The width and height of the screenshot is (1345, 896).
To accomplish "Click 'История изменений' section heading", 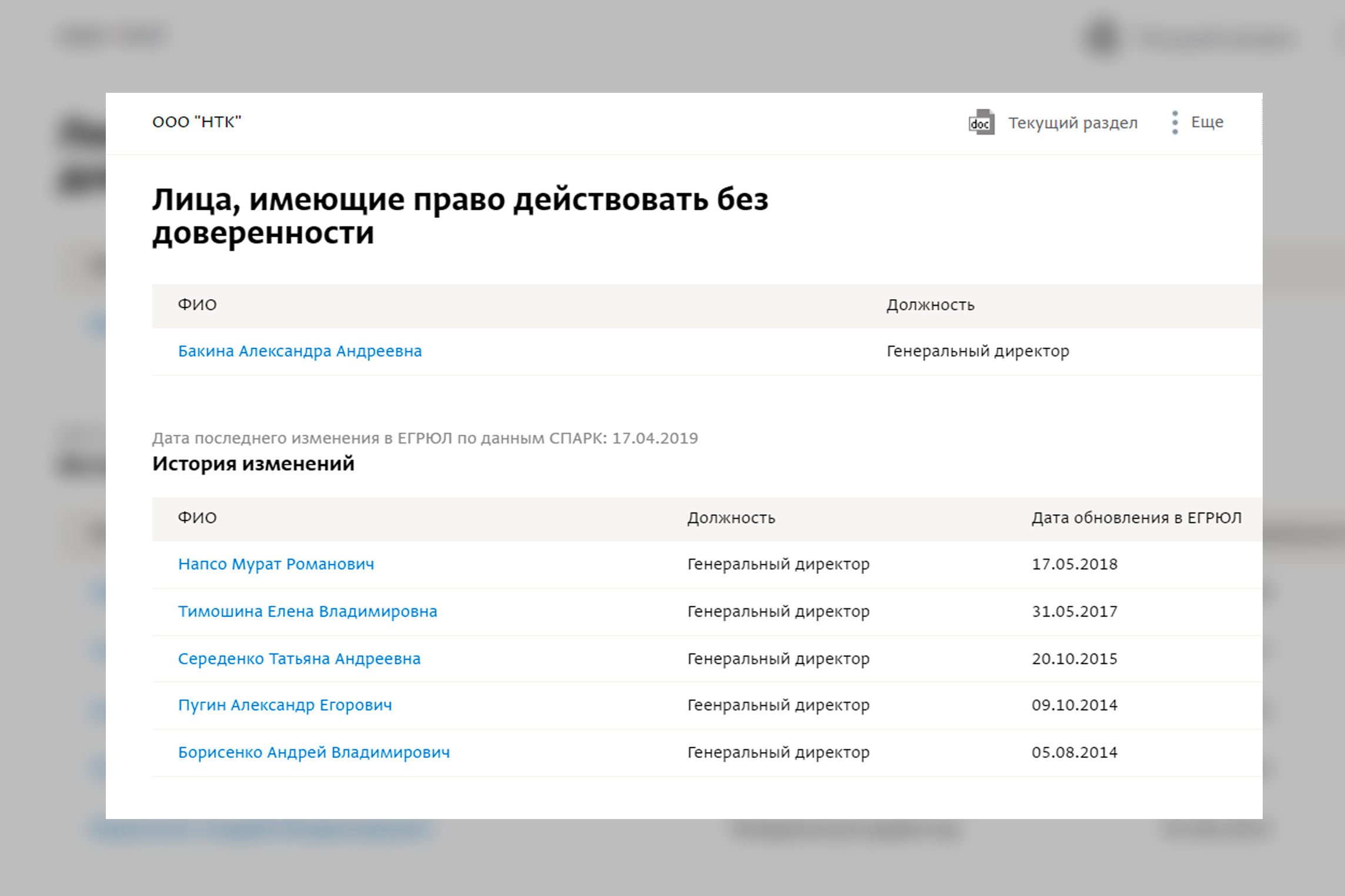I will [253, 464].
